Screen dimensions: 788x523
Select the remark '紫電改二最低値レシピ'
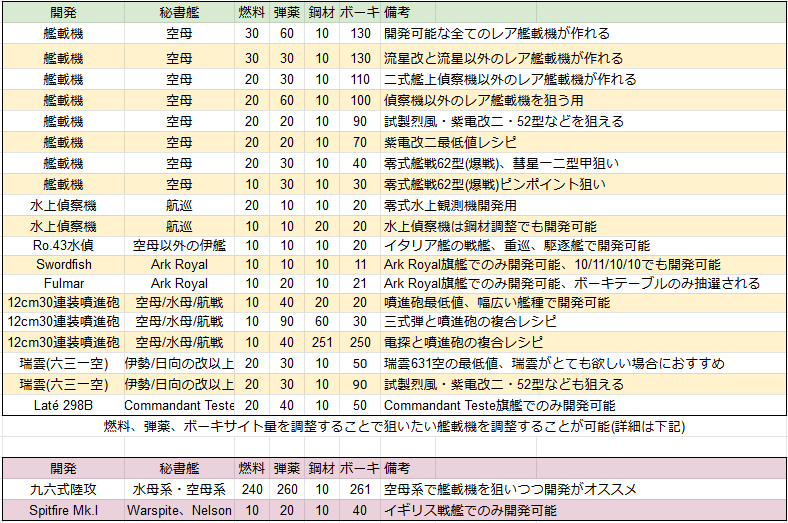pos(450,143)
